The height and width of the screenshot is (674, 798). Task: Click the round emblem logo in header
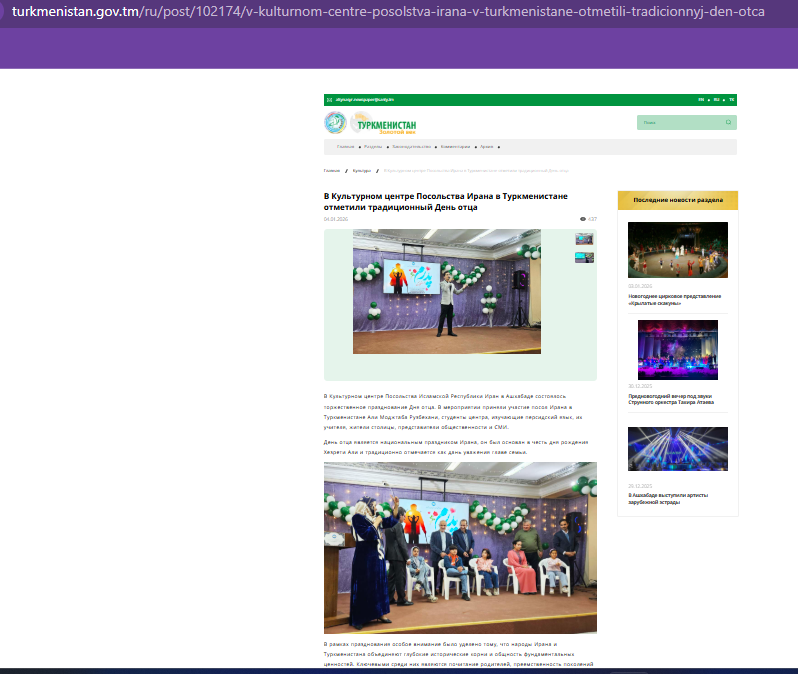[334, 123]
